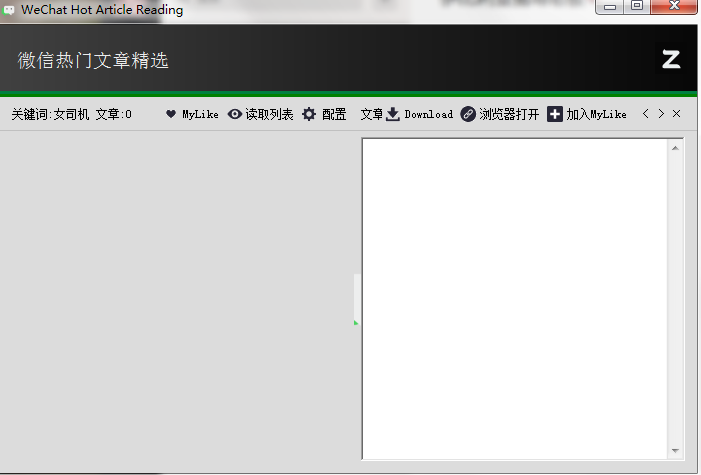Open settings via the gear icon
Viewport: 701px width, 475px height.
[x=309, y=114]
